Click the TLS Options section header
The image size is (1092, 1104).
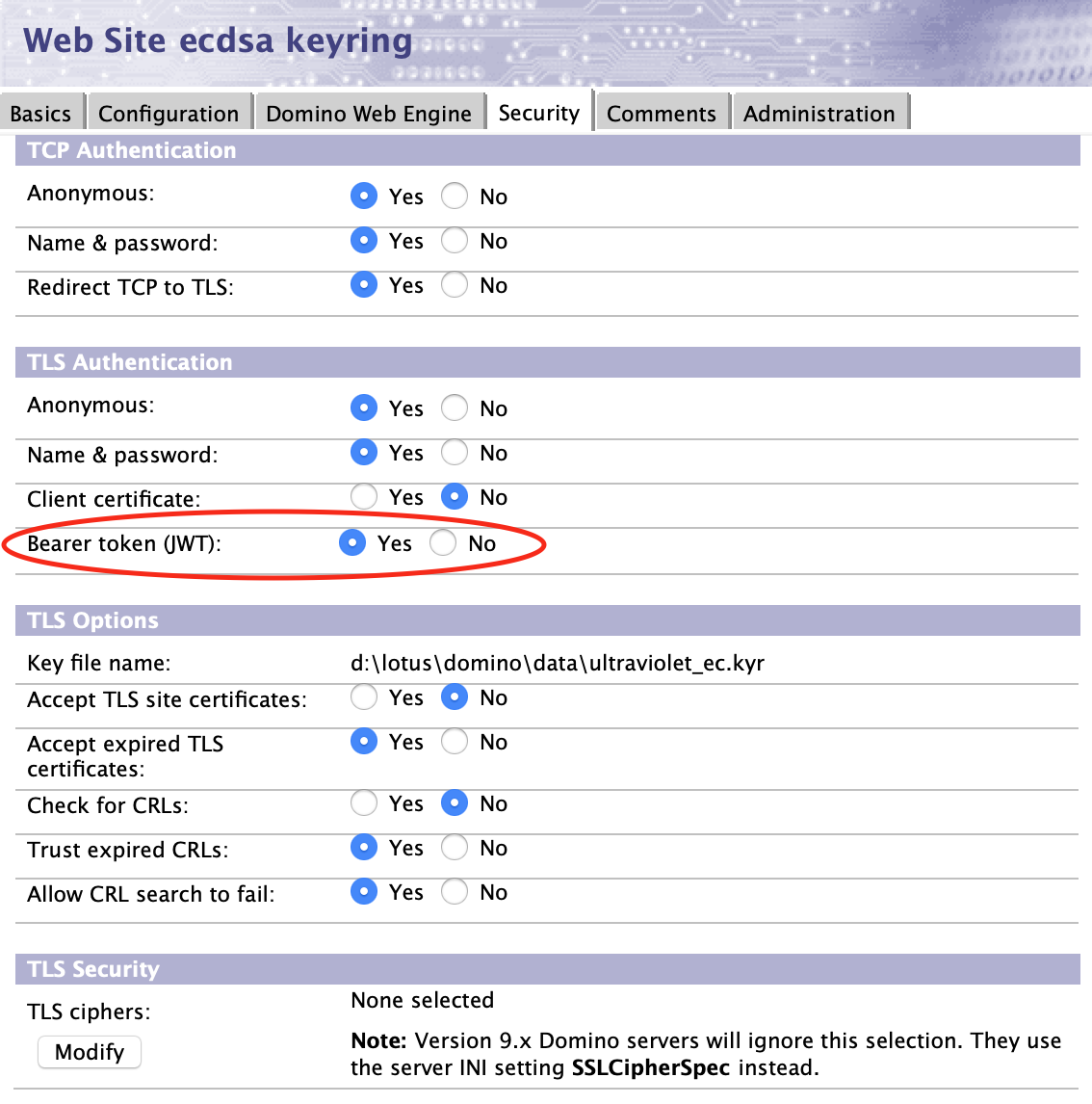coord(547,621)
